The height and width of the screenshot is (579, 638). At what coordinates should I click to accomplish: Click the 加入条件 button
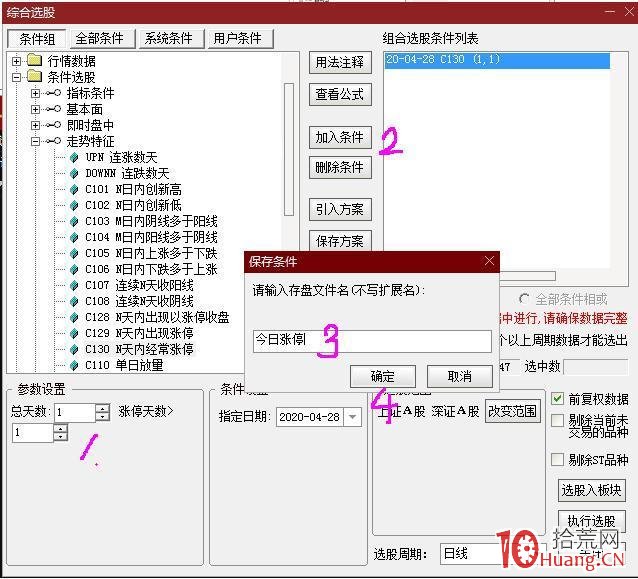(340, 137)
